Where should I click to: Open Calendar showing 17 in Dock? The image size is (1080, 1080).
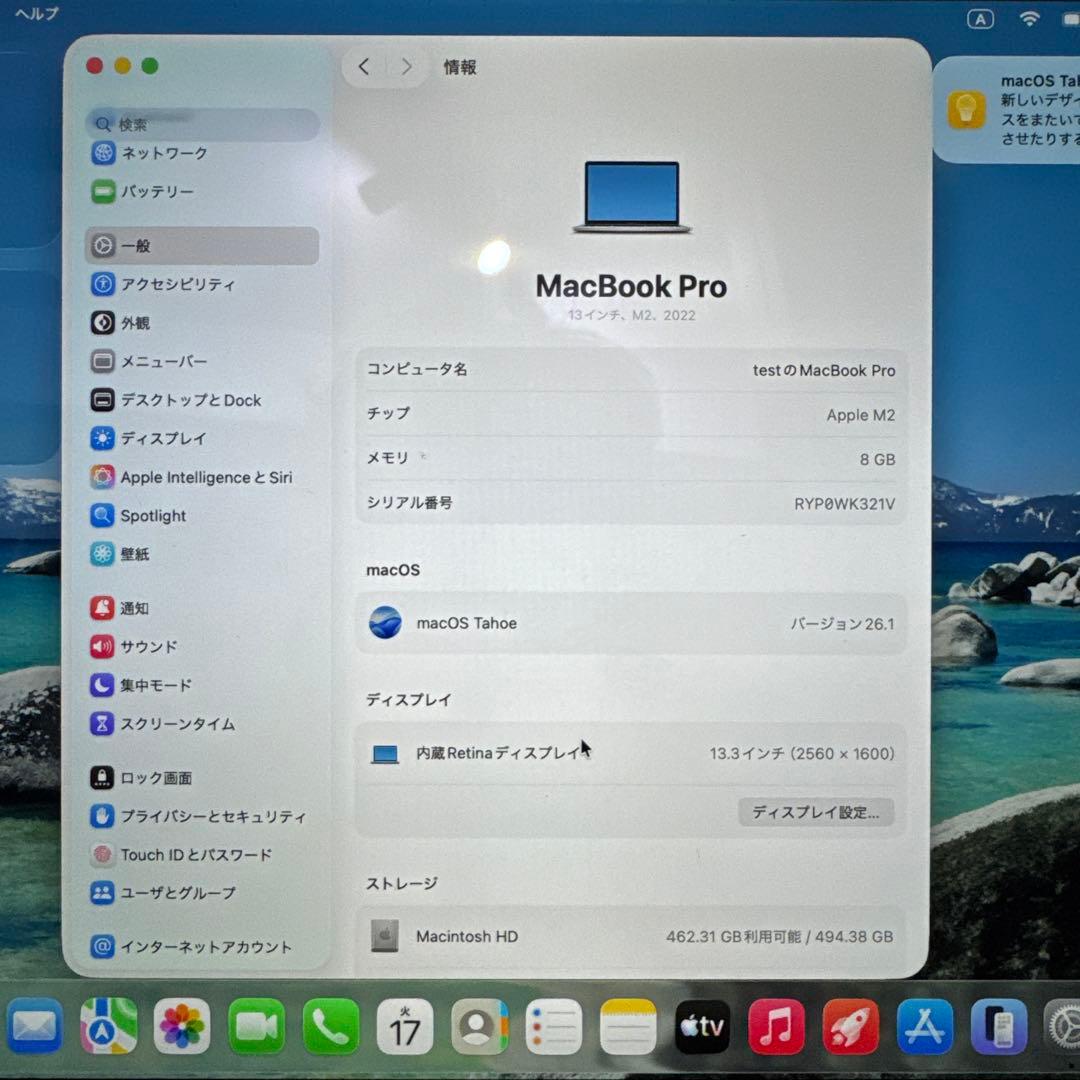point(405,1026)
